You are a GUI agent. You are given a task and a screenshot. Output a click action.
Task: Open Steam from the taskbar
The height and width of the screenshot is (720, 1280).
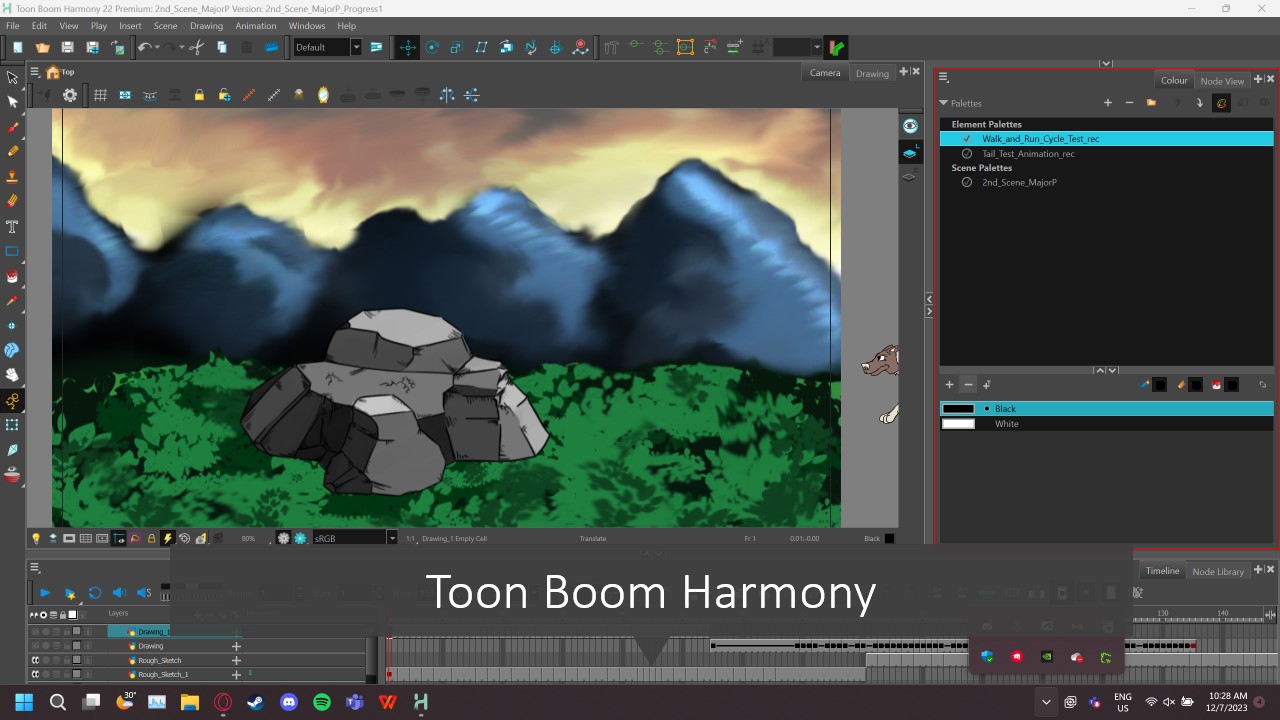[x=256, y=702]
